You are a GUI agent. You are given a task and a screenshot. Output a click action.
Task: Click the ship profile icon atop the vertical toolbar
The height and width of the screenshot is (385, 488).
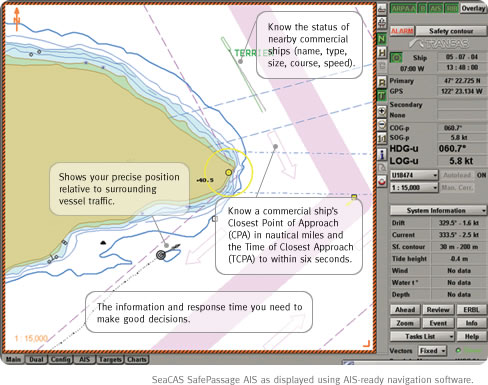(382, 9)
